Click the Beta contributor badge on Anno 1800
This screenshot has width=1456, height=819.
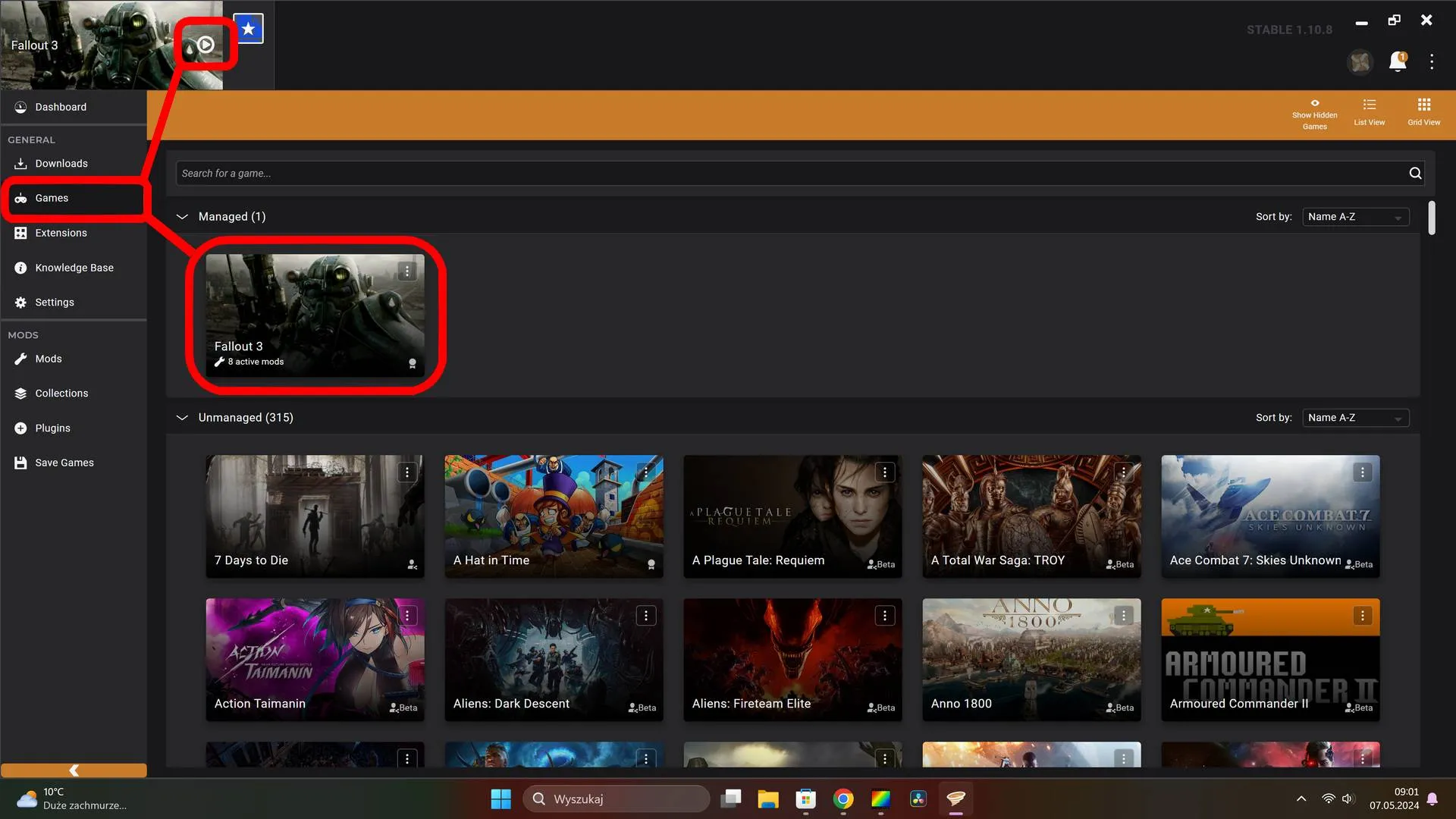pos(1120,708)
